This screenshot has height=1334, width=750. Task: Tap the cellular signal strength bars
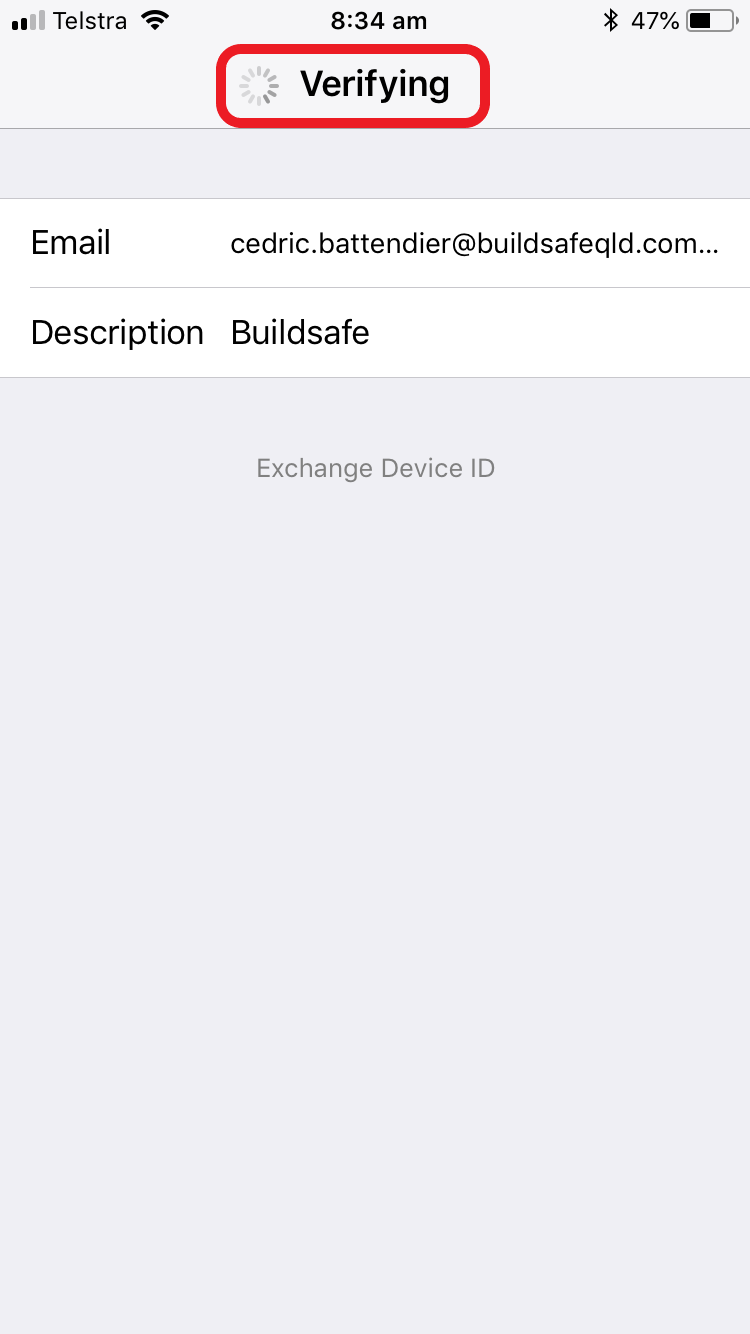(x=29, y=20)
